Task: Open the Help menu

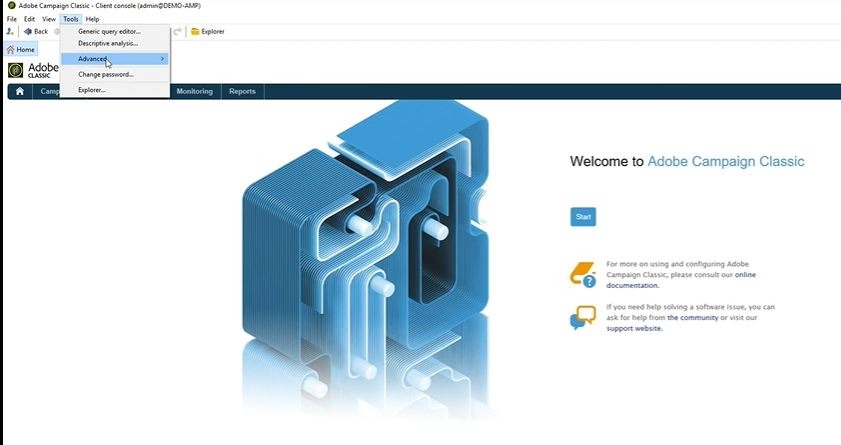Action: [x=92, y=19]
